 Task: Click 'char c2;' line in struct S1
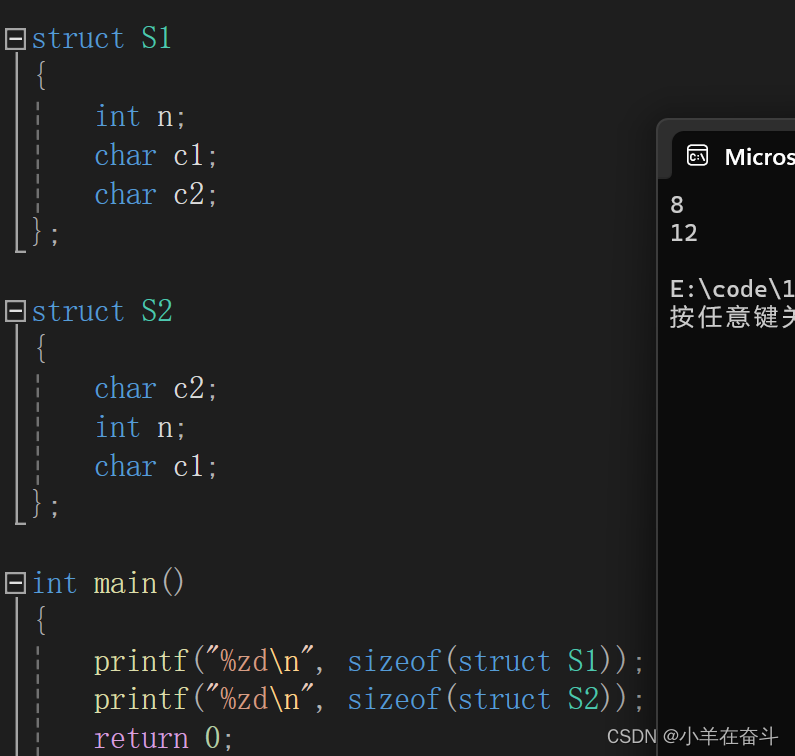156,194
